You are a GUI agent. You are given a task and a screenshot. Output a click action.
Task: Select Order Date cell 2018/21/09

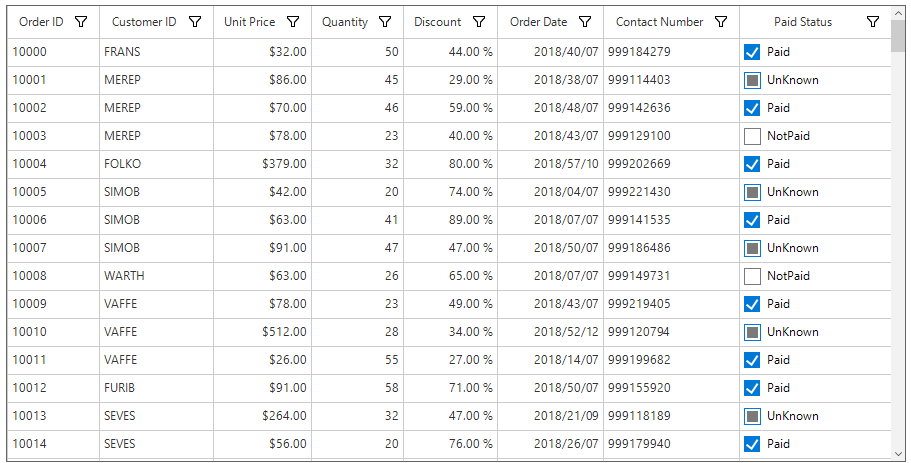(x=551, y=416)
